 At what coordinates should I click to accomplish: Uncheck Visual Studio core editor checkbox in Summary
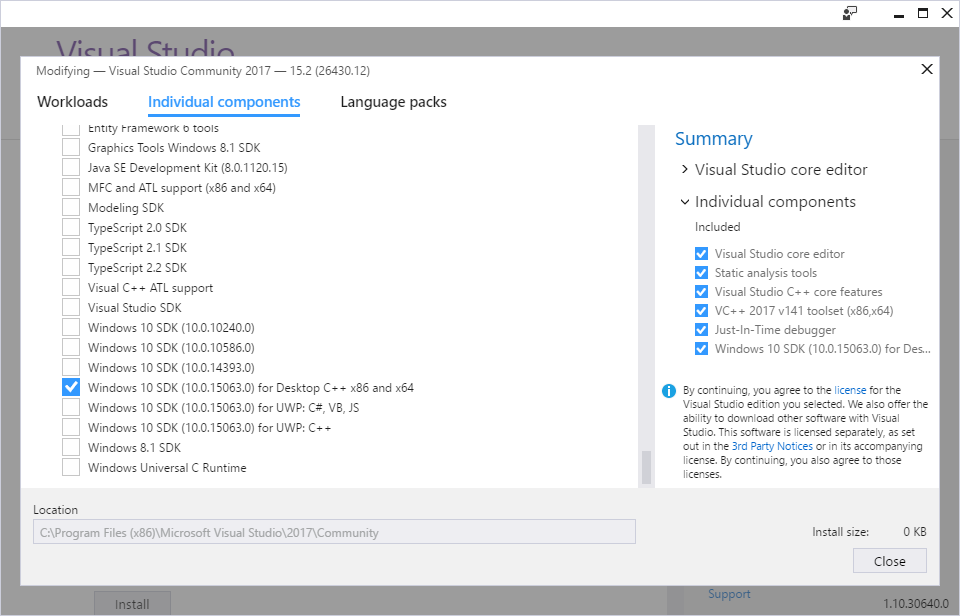tap(702, 254)
